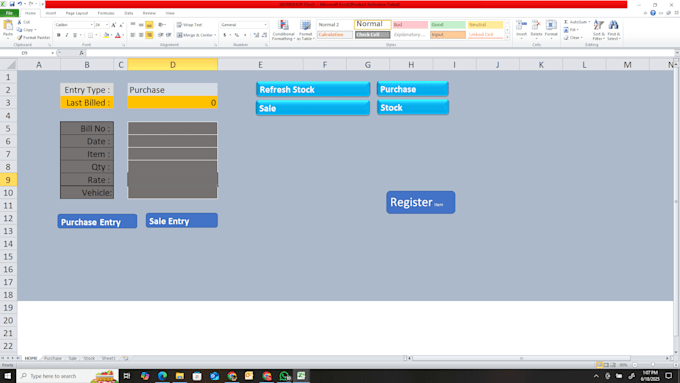The height and width of the screenshot is (383, 680).
Task: Expand the cell Styles gallery
Action: (507, 38)
